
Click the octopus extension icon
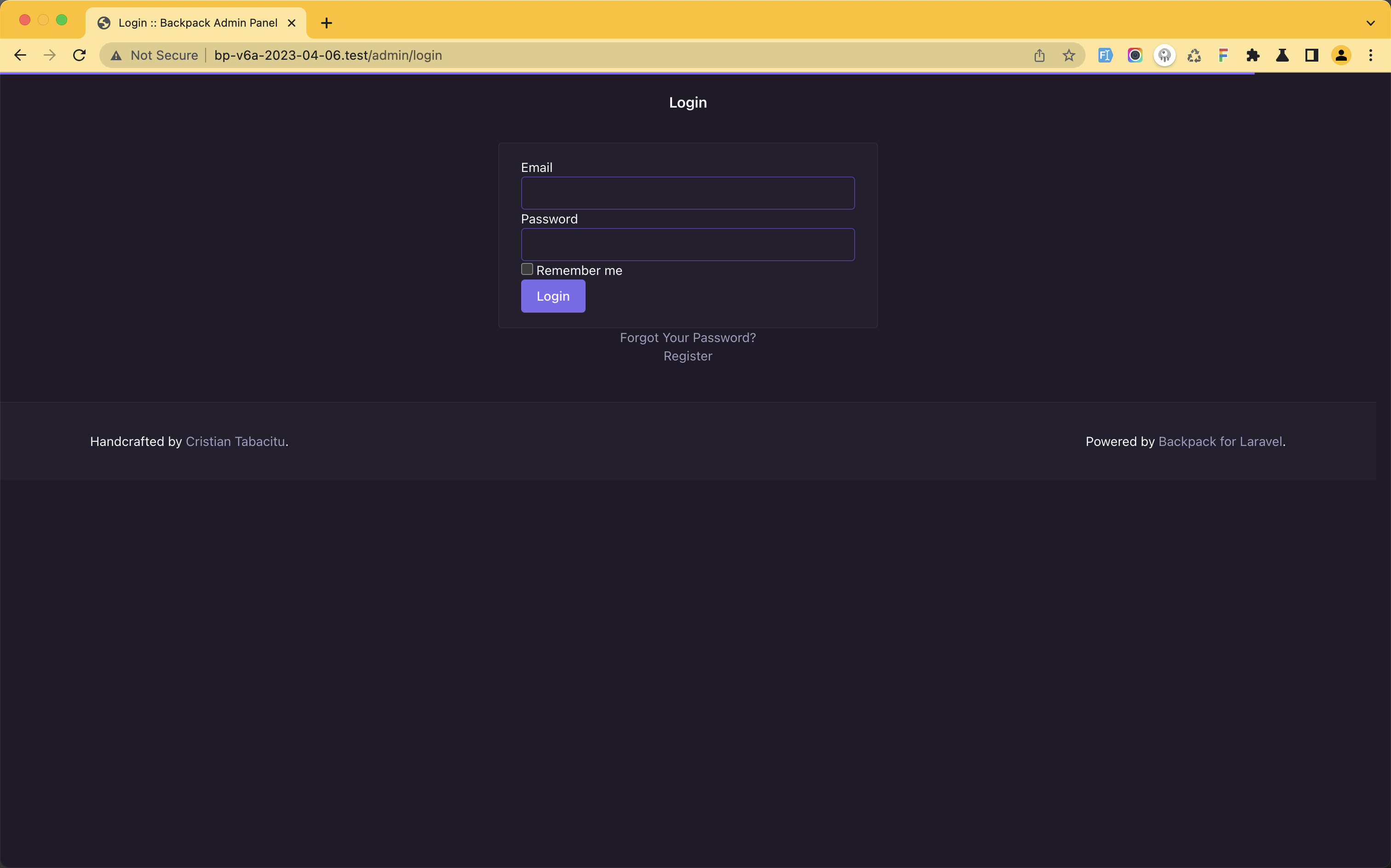pyautogui.click(x=1164, y=55)
